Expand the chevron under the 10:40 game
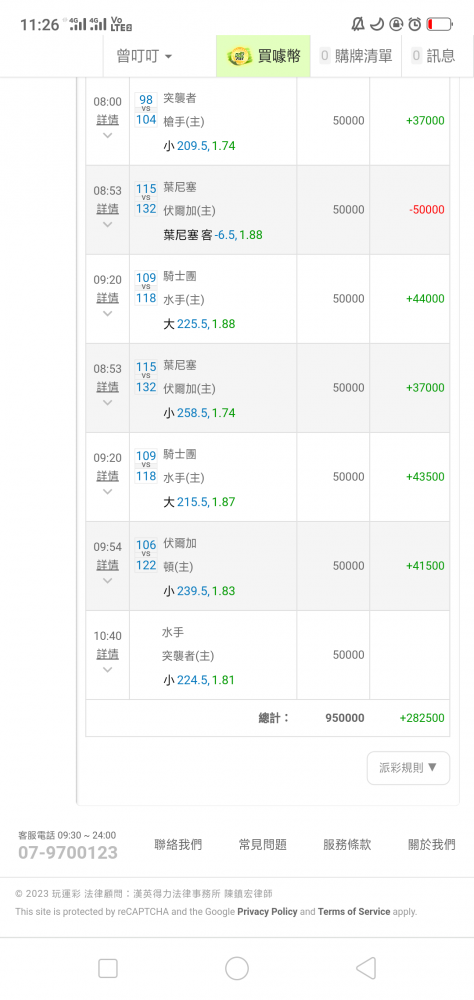 (x=107, y=670)
